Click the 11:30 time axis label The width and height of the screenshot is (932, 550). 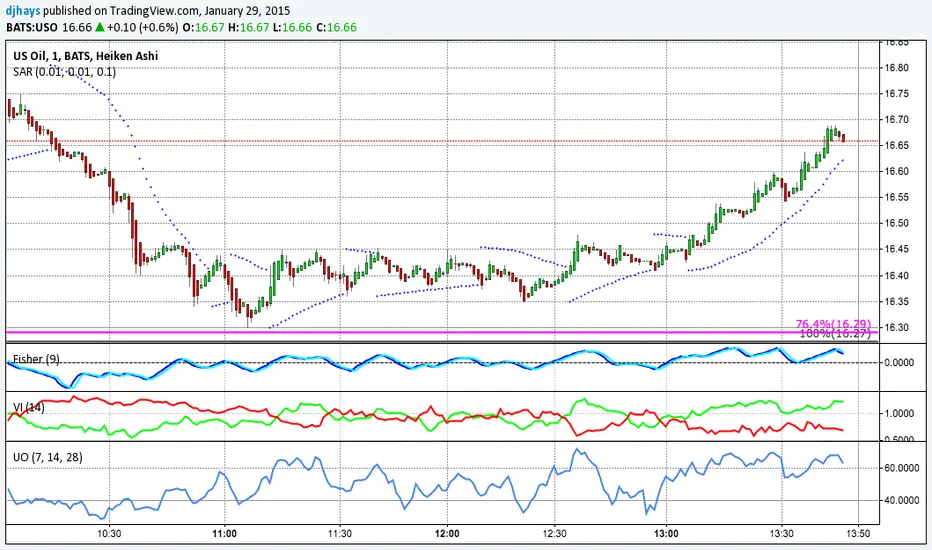click(x=339, y=533)
